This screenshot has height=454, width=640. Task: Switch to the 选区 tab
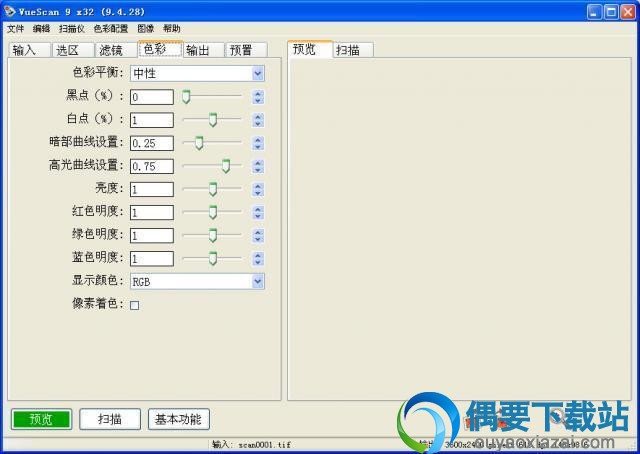coord(73,50)
